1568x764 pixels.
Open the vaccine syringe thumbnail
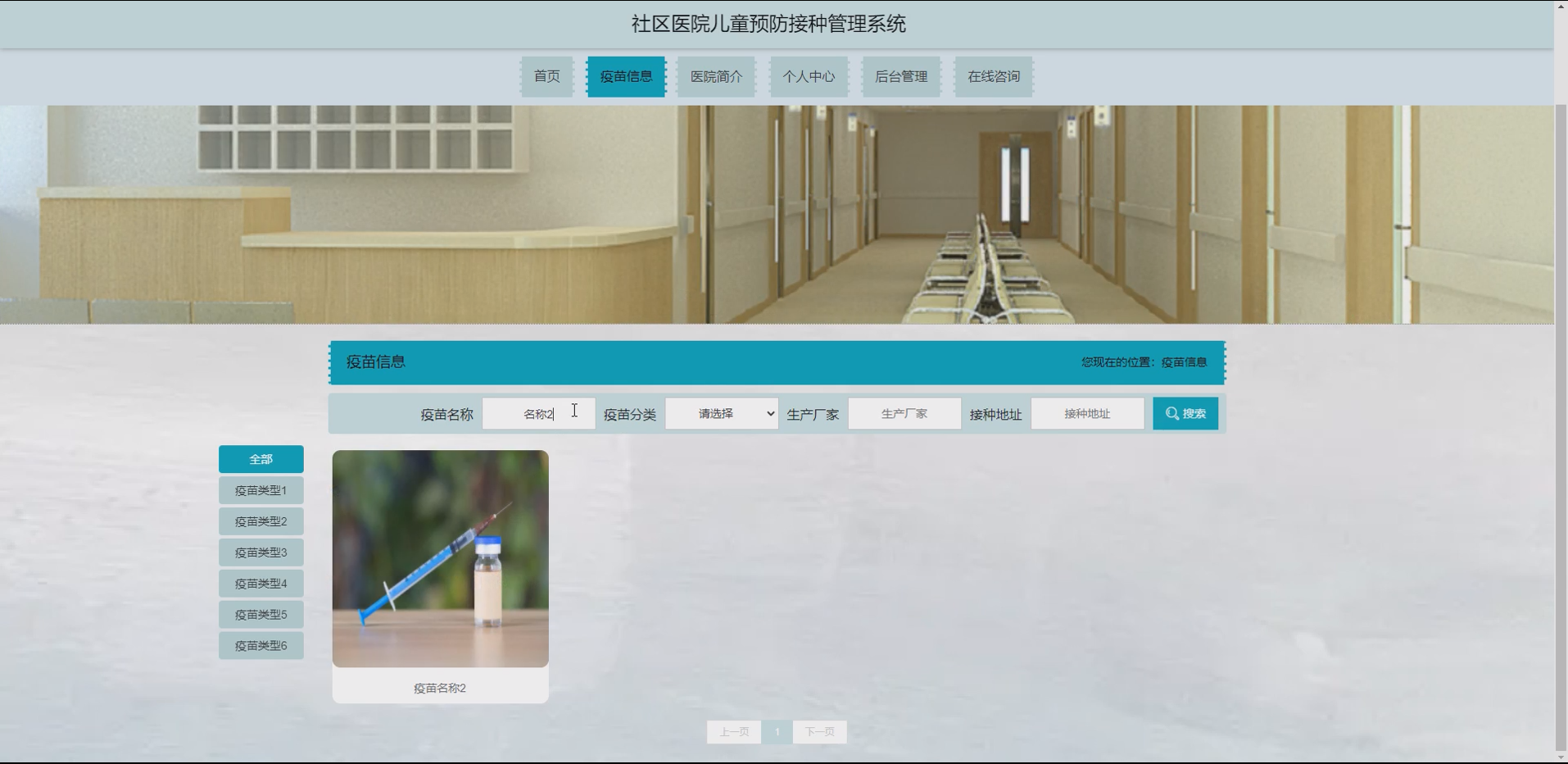[441, 558]
